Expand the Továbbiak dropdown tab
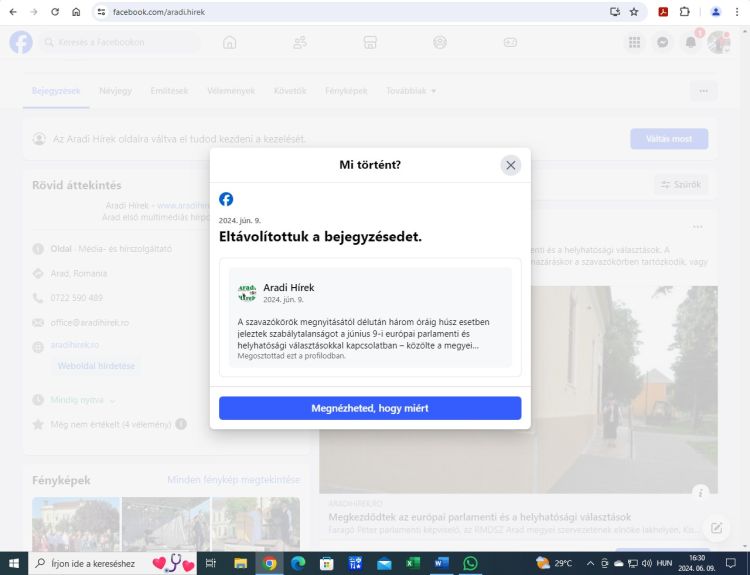Image resolution: width=750 pixels, height=575 pixels. pos(411,91)
